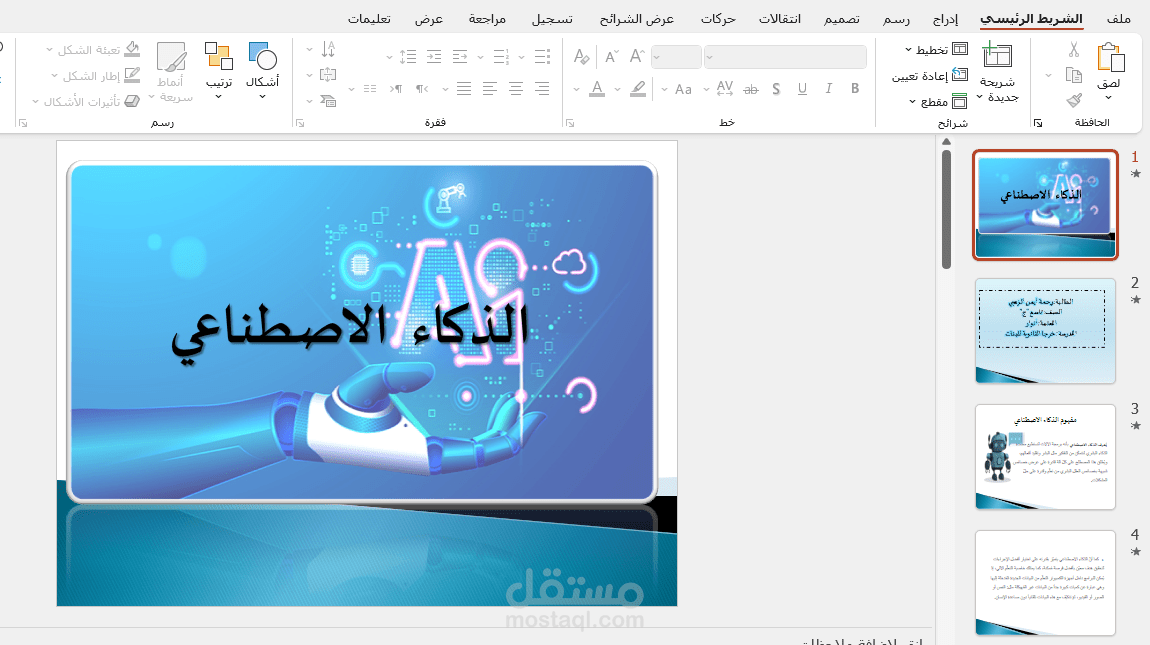
Task: Switch to the Transitions (انتقالات) tab
Action: point(780,18)
